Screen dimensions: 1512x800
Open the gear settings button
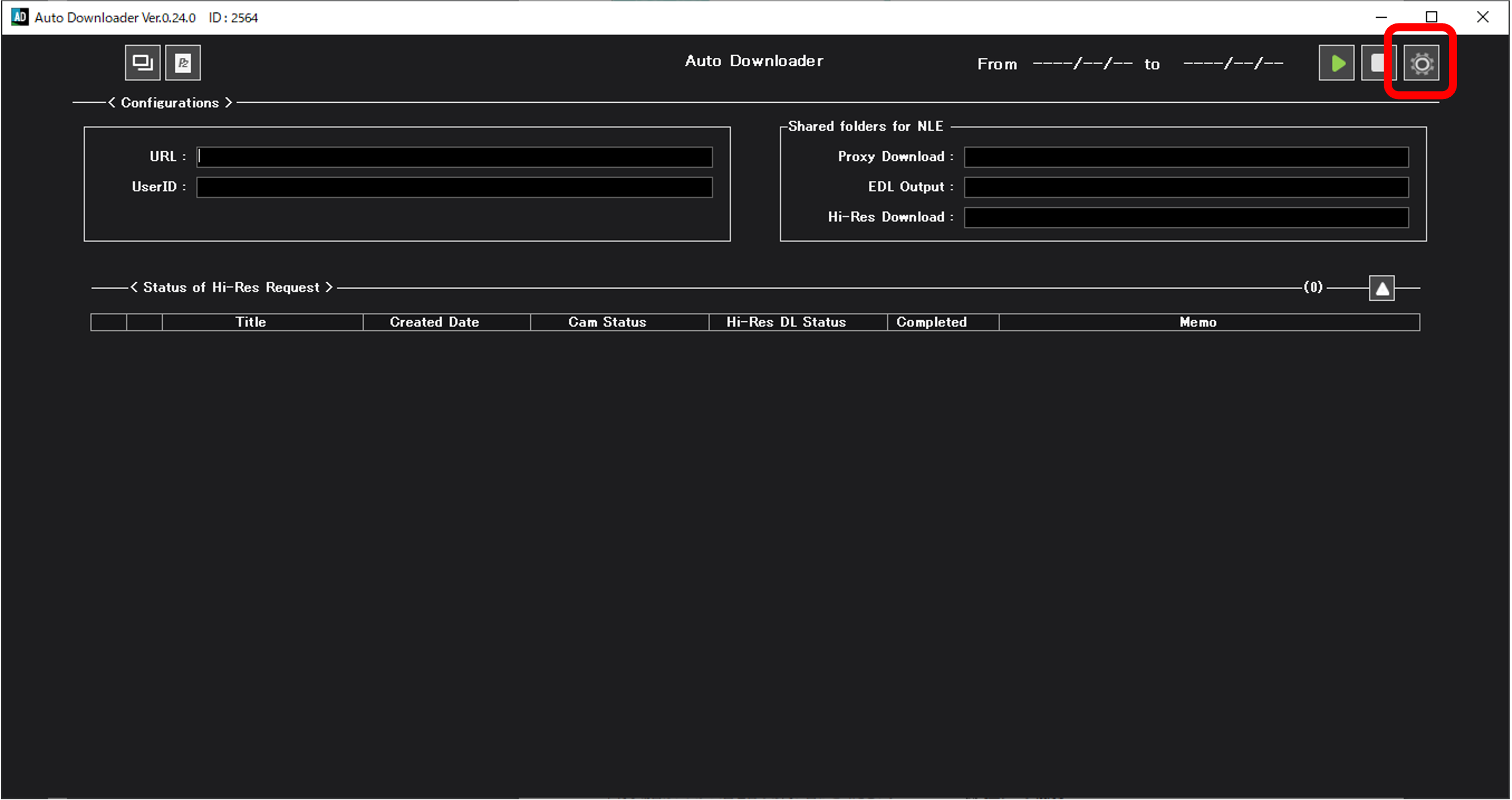click(1420, 63)
